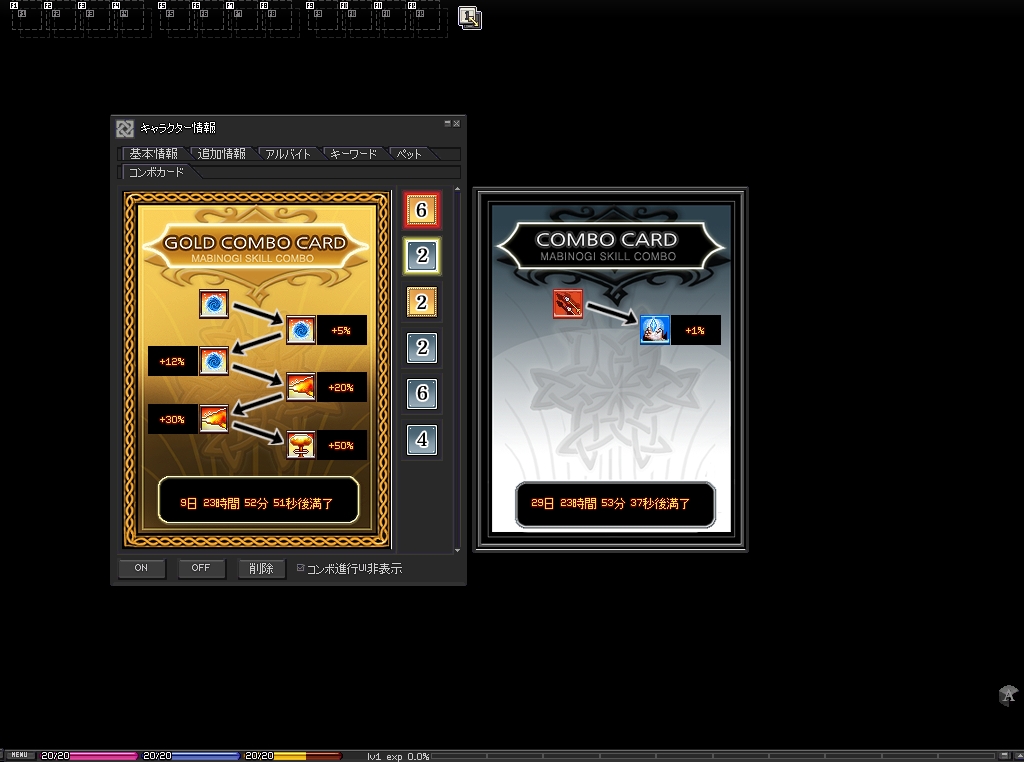Image resolution: width=1024 pixels, height=762 pixels.
Task: Click the character info window title icon
Action: pos(125,128)
